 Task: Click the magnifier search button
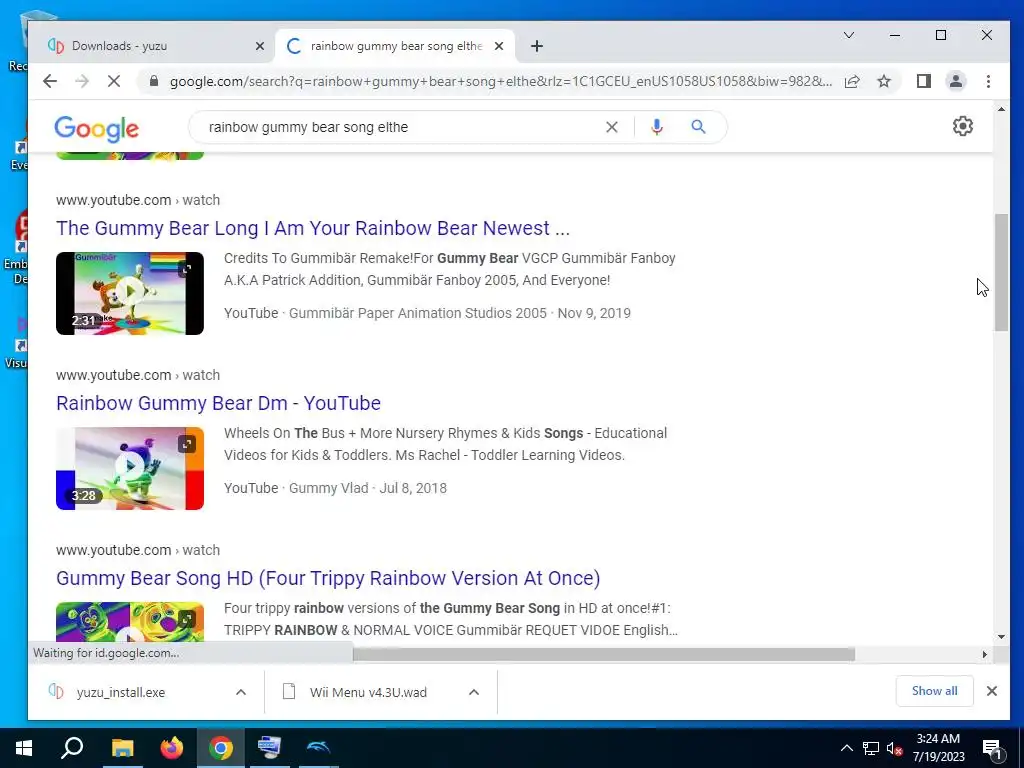pos(698,127)
